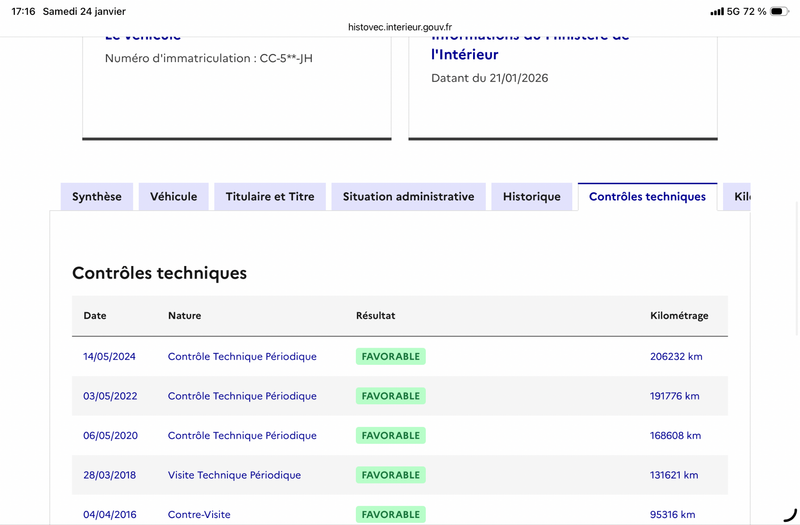Click the Kilométrage column header
Screen dimensions: 800x525
(679, 316)
